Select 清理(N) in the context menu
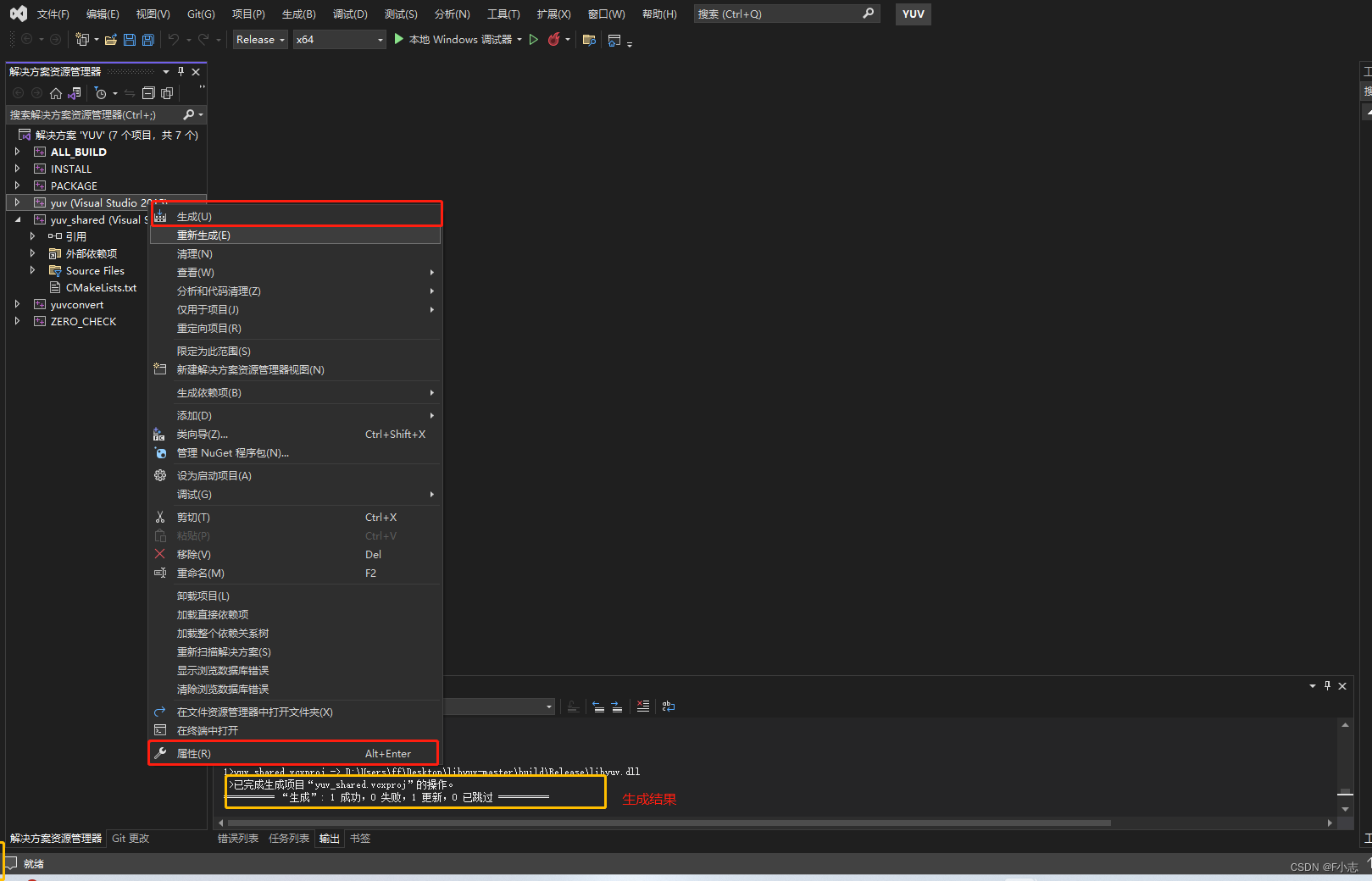The width and height of the screenshot is (1372, 881). [295, 254]
